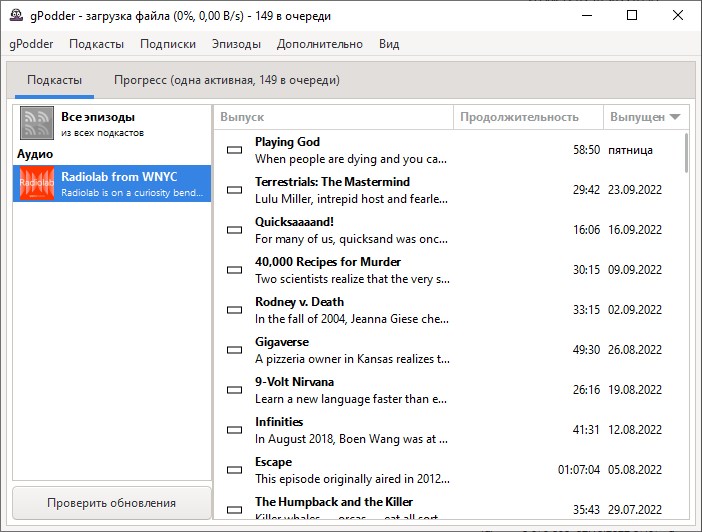Click the Проверить обновления button
The height and width of the screenshot is (532, 702).
tap(111, 503)
